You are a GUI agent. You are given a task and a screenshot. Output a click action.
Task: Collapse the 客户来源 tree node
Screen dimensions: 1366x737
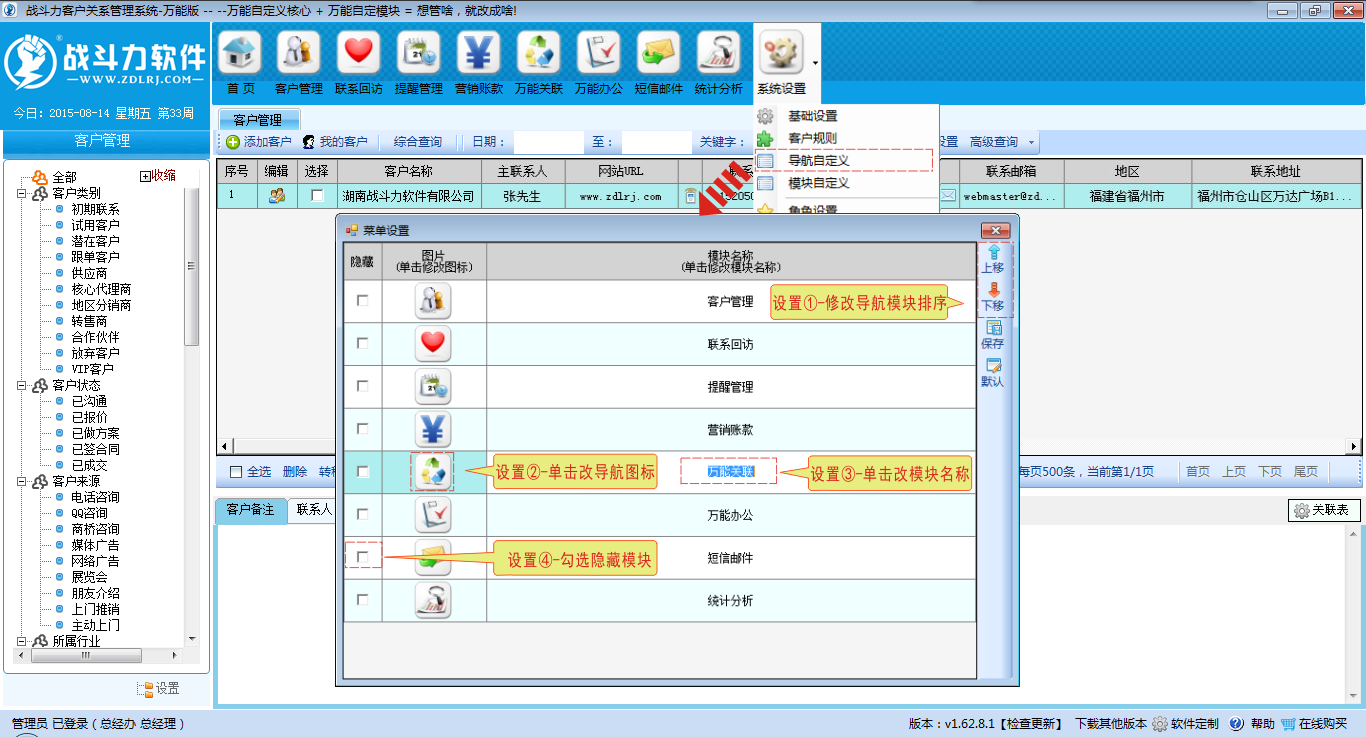pos(21,481)
